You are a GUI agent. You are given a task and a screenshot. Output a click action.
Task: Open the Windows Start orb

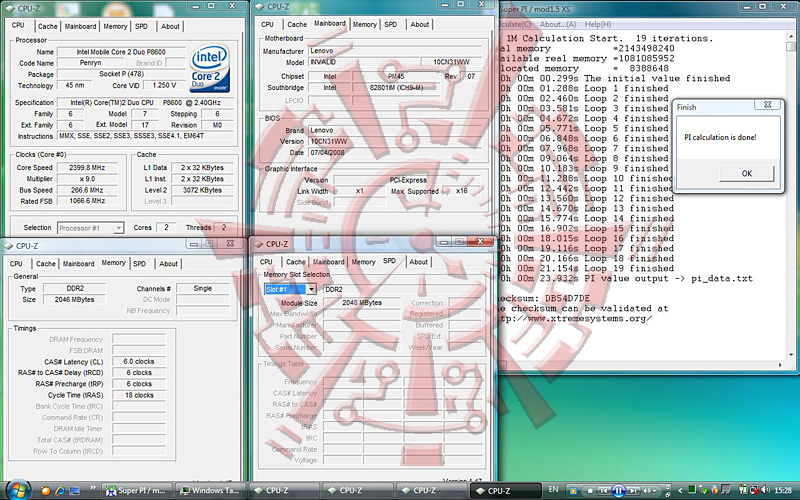18,490
